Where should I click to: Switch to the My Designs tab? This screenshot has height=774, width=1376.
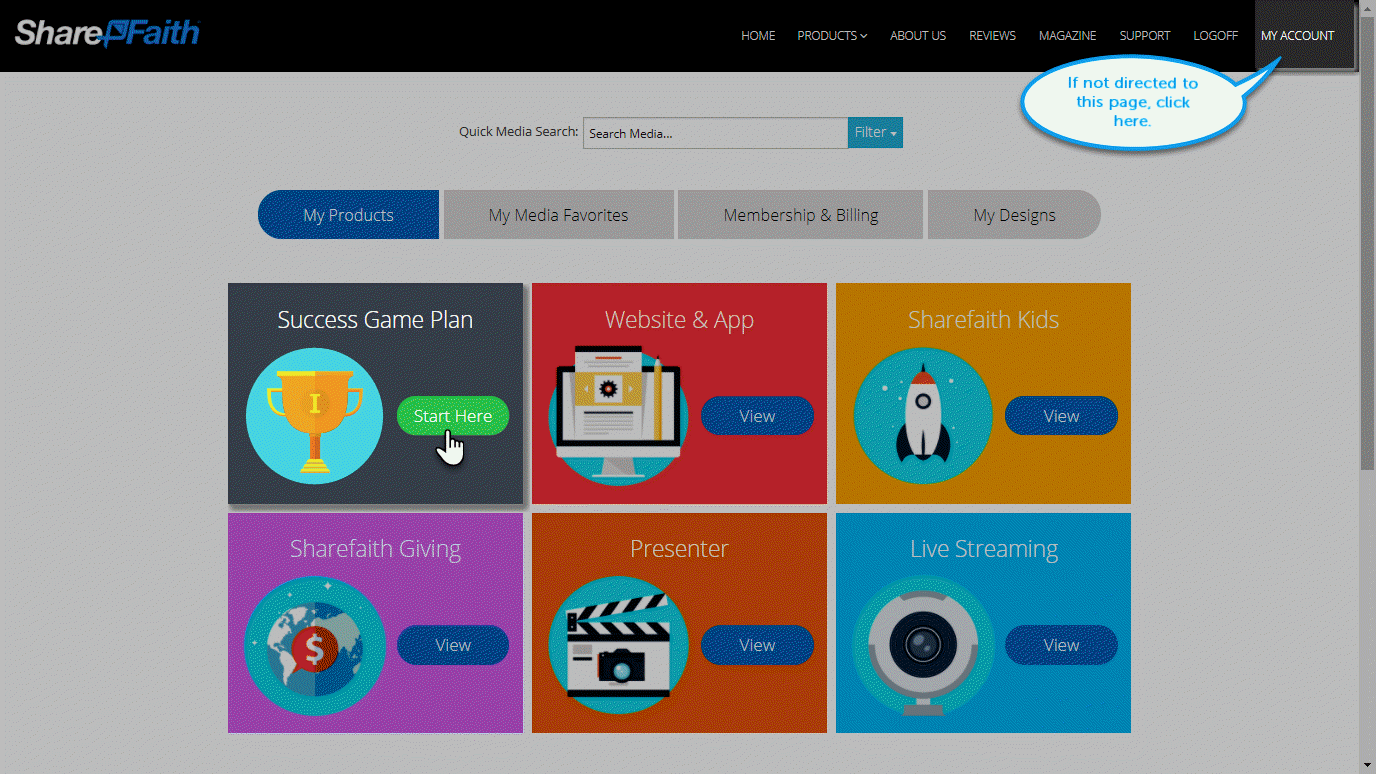[1014, 215]
